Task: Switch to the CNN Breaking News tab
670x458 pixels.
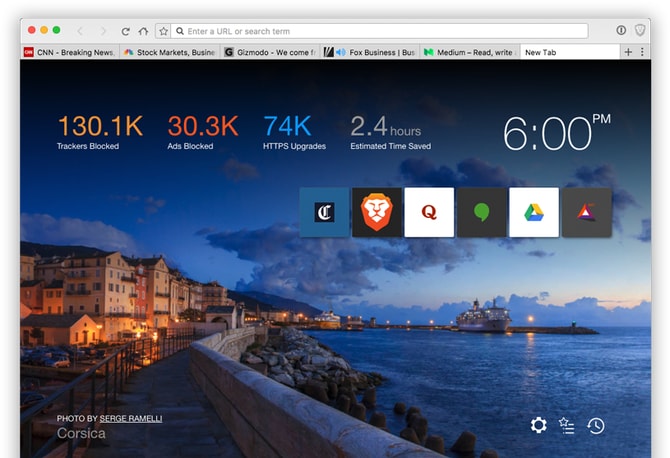Action: (70, 52)
